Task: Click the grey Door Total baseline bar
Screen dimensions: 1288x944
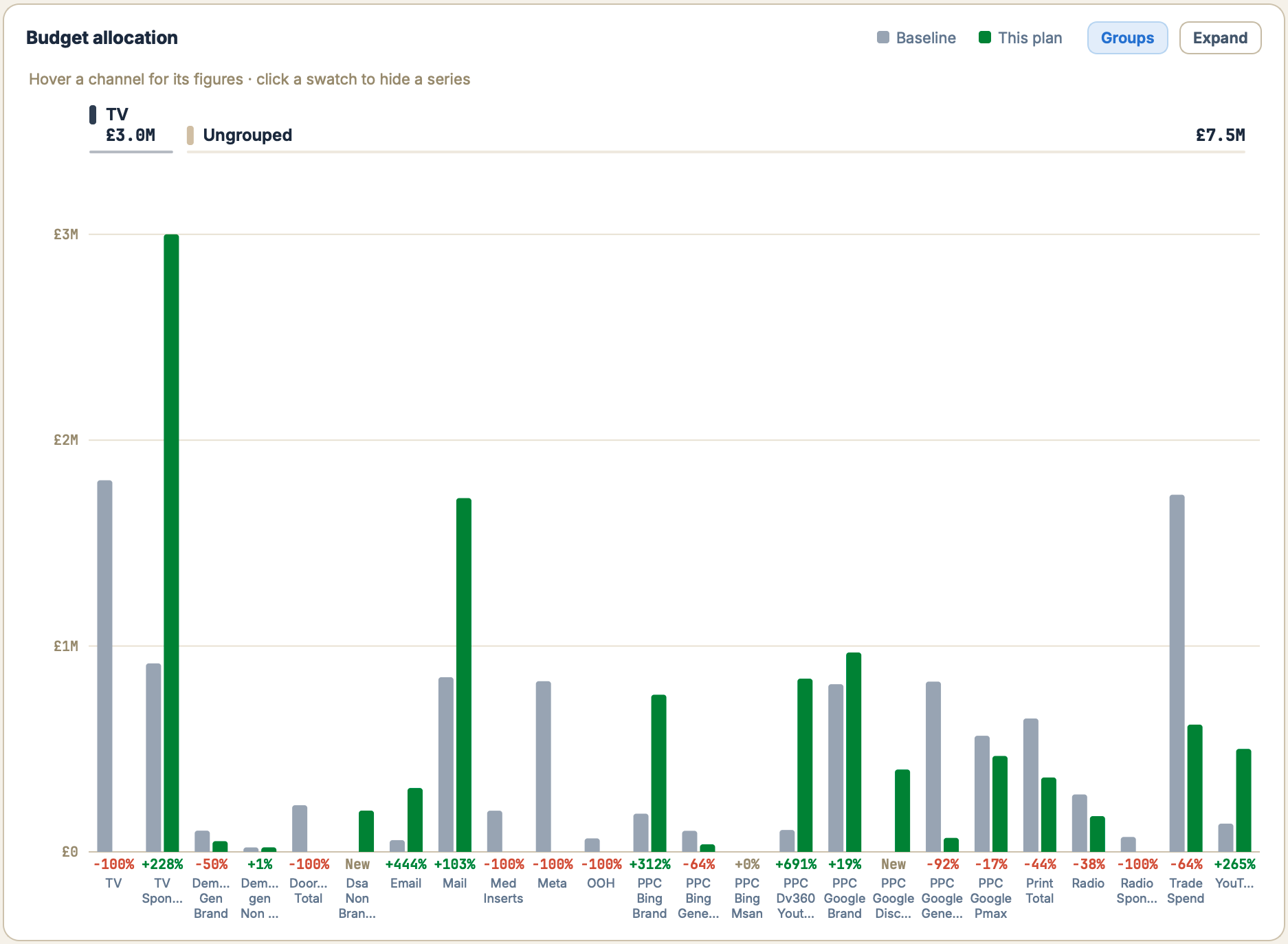Action: pos(300,828)
